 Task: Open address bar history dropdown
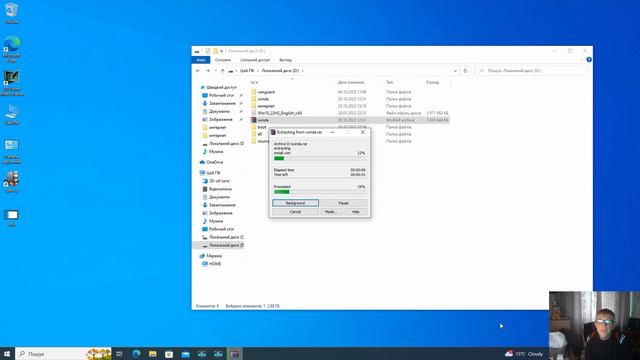tap(455, 71)
